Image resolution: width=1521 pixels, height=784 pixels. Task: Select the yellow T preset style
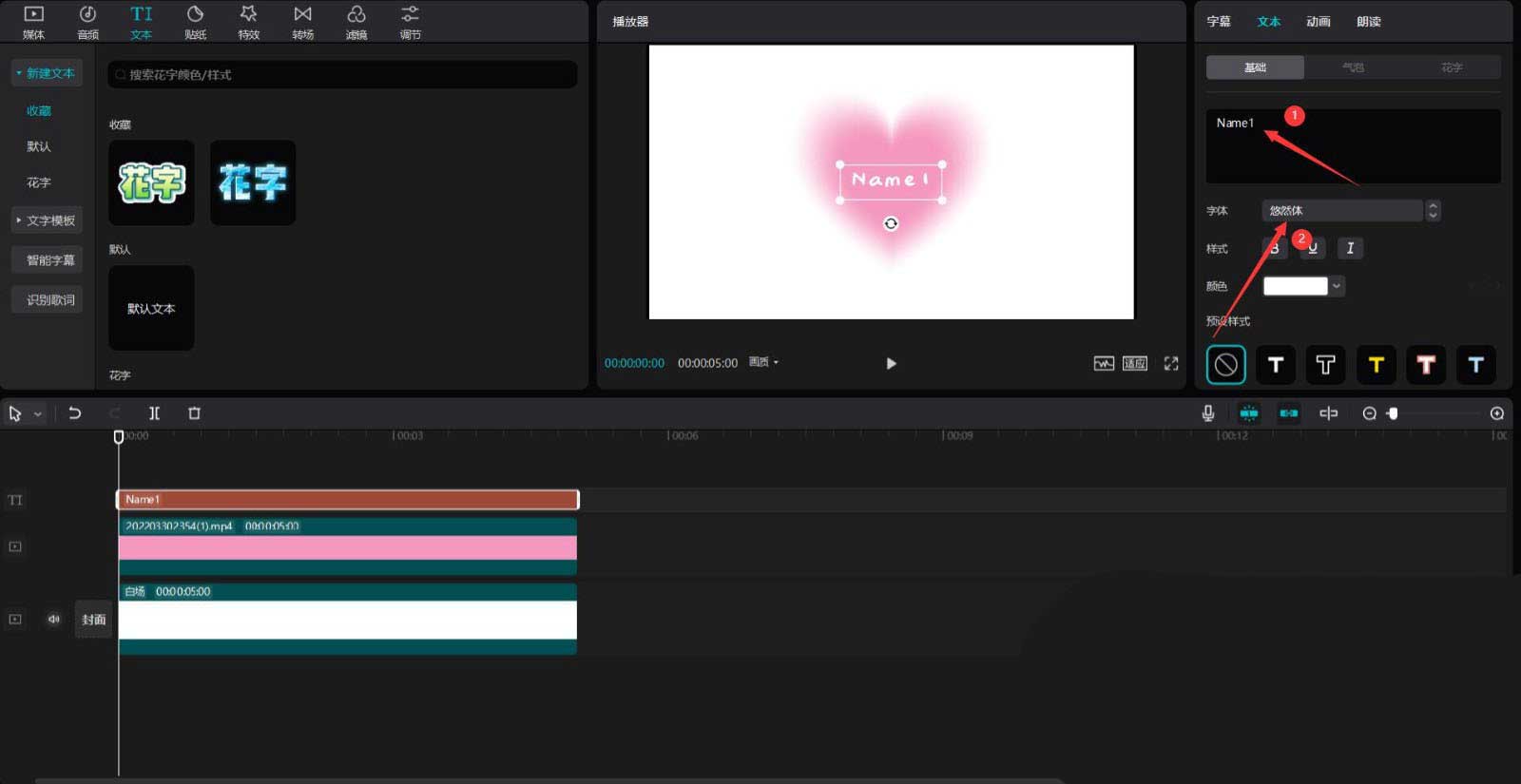(x=1376, y=365)
